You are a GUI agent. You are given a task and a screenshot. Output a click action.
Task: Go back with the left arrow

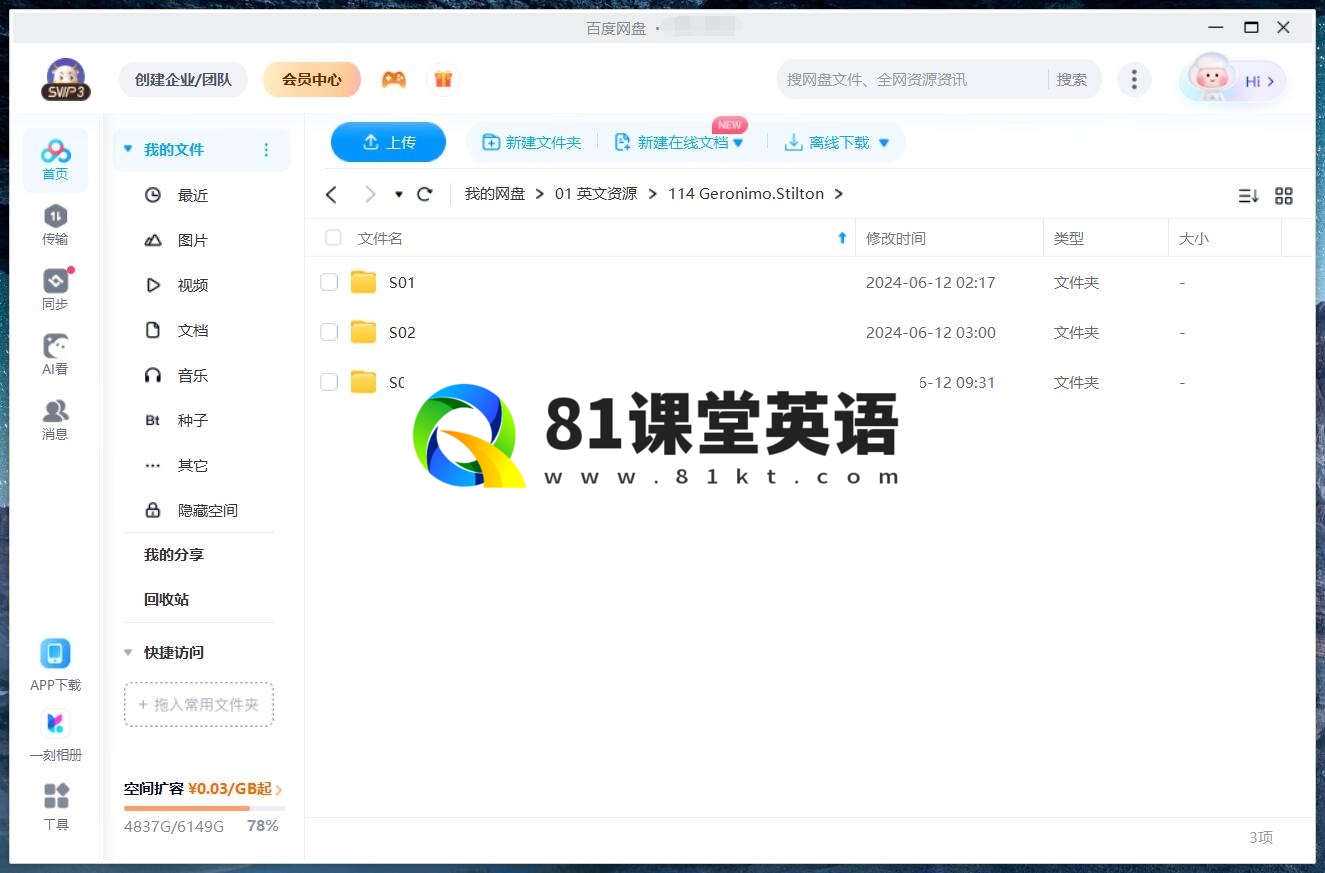click(332, 194)
